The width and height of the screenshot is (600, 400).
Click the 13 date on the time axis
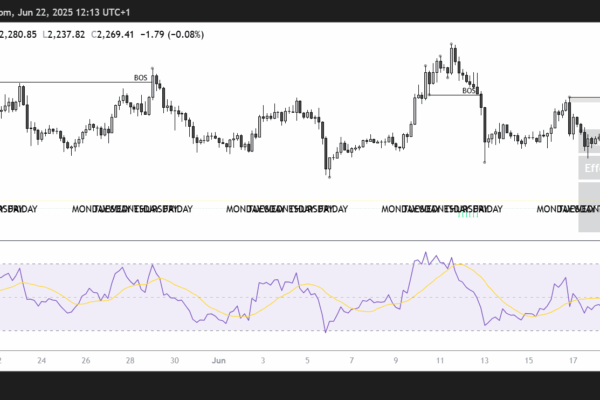click(484, 361)
